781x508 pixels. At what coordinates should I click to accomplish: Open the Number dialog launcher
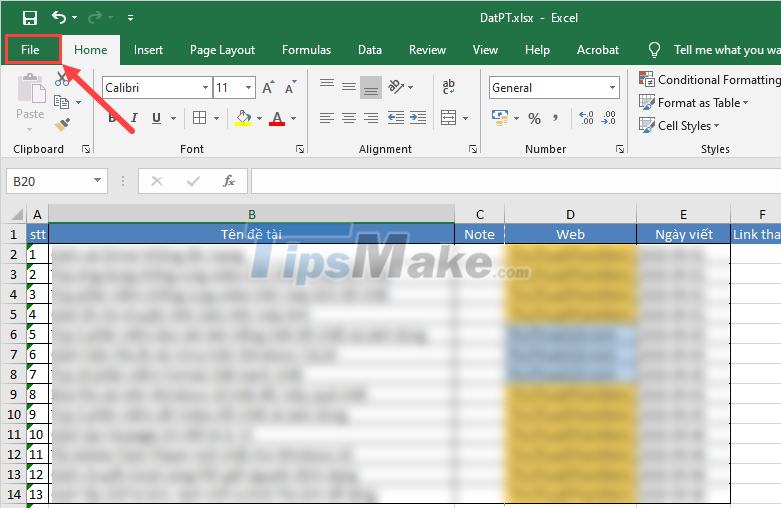tap(620, 149)
